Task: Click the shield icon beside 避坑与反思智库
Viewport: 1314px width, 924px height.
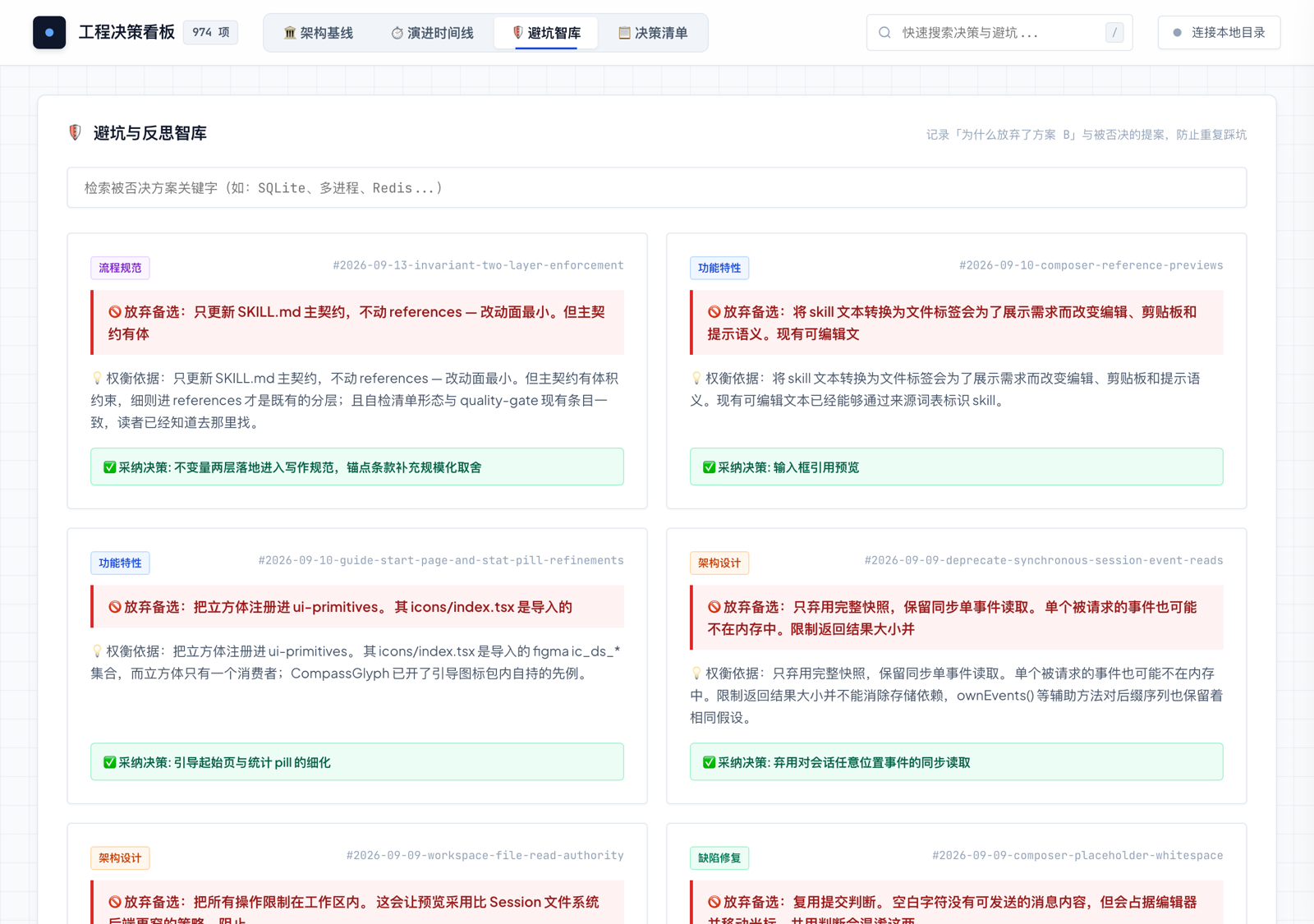Action: point(76,132)
